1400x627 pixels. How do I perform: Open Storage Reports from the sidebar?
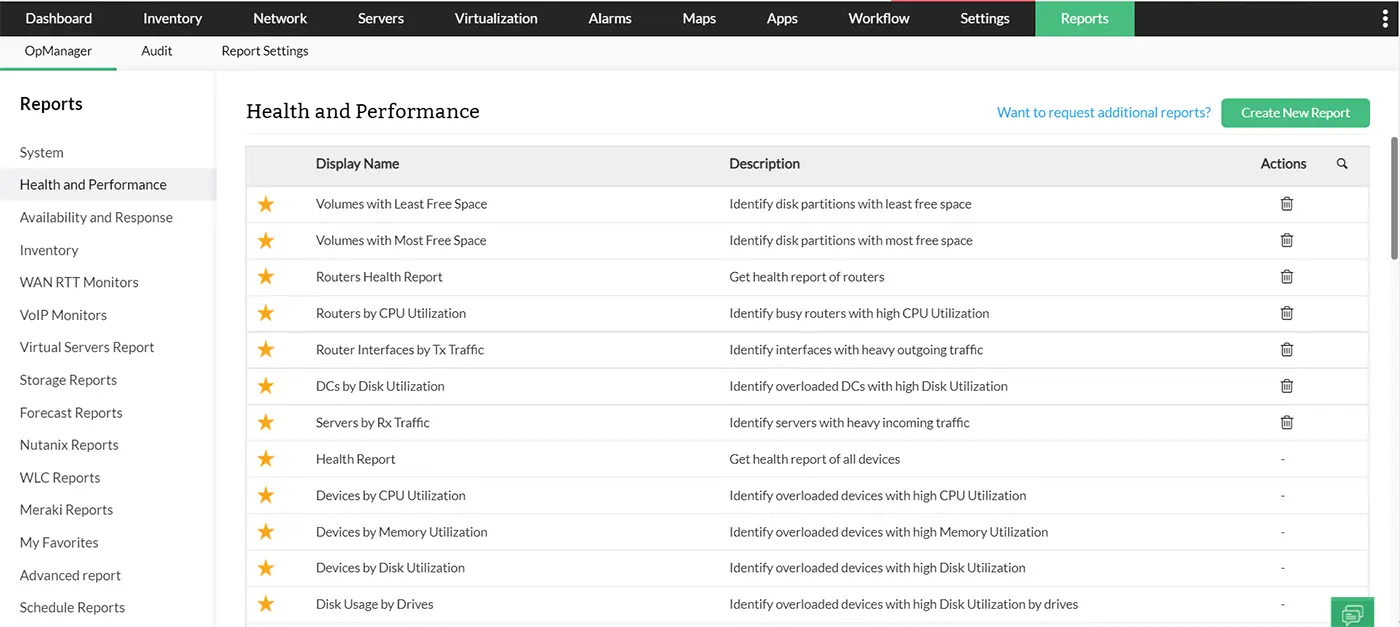coord(67,380)
